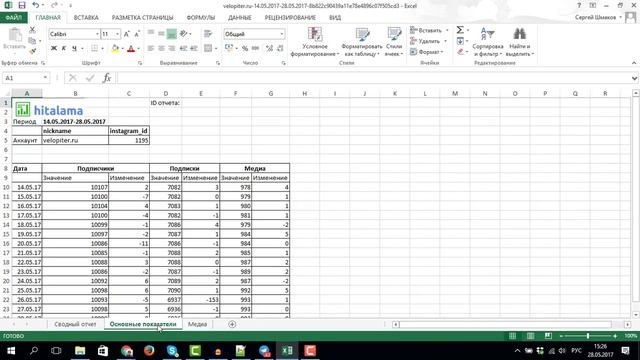Open the Сергей Шмаков account dropdown
This screenshot has height=360, width=640.
pyautogui.click(x=598, y=18)
